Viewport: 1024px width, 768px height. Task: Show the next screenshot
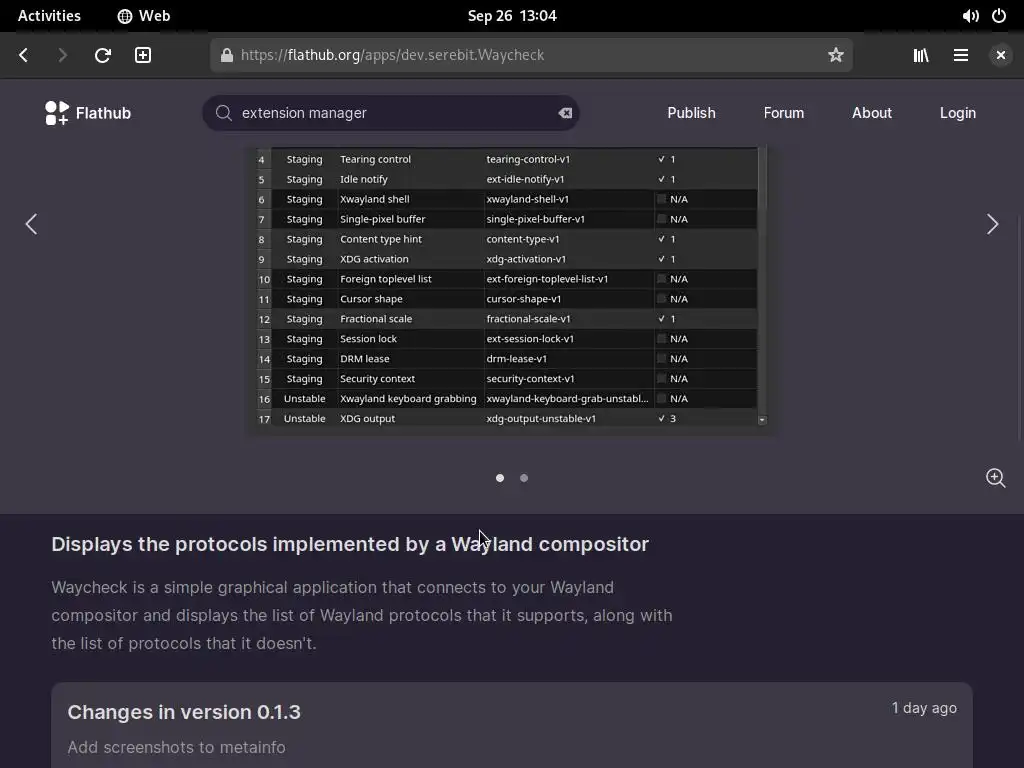click(x=992, y=224)
